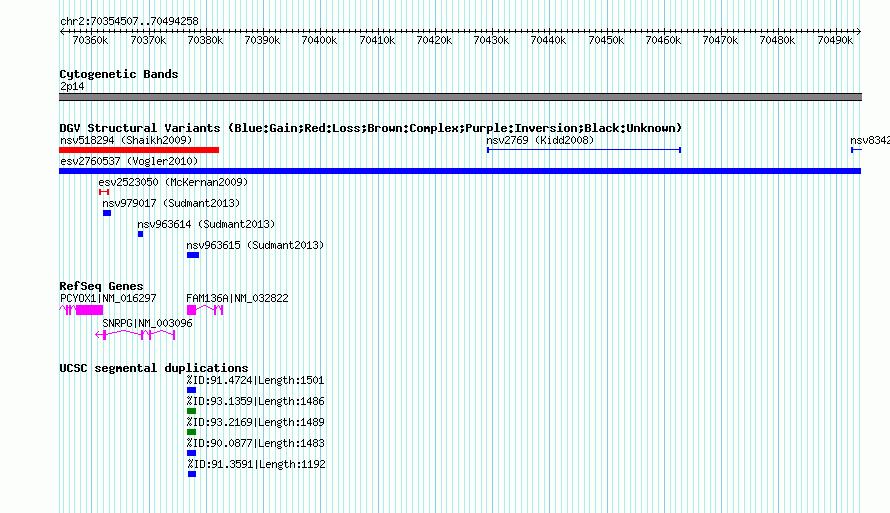Image resolution: width=890 pixels, height=513 pixels.
Task: Open label nsv963615 (Sudmant2013)
Action: [255, 245]
